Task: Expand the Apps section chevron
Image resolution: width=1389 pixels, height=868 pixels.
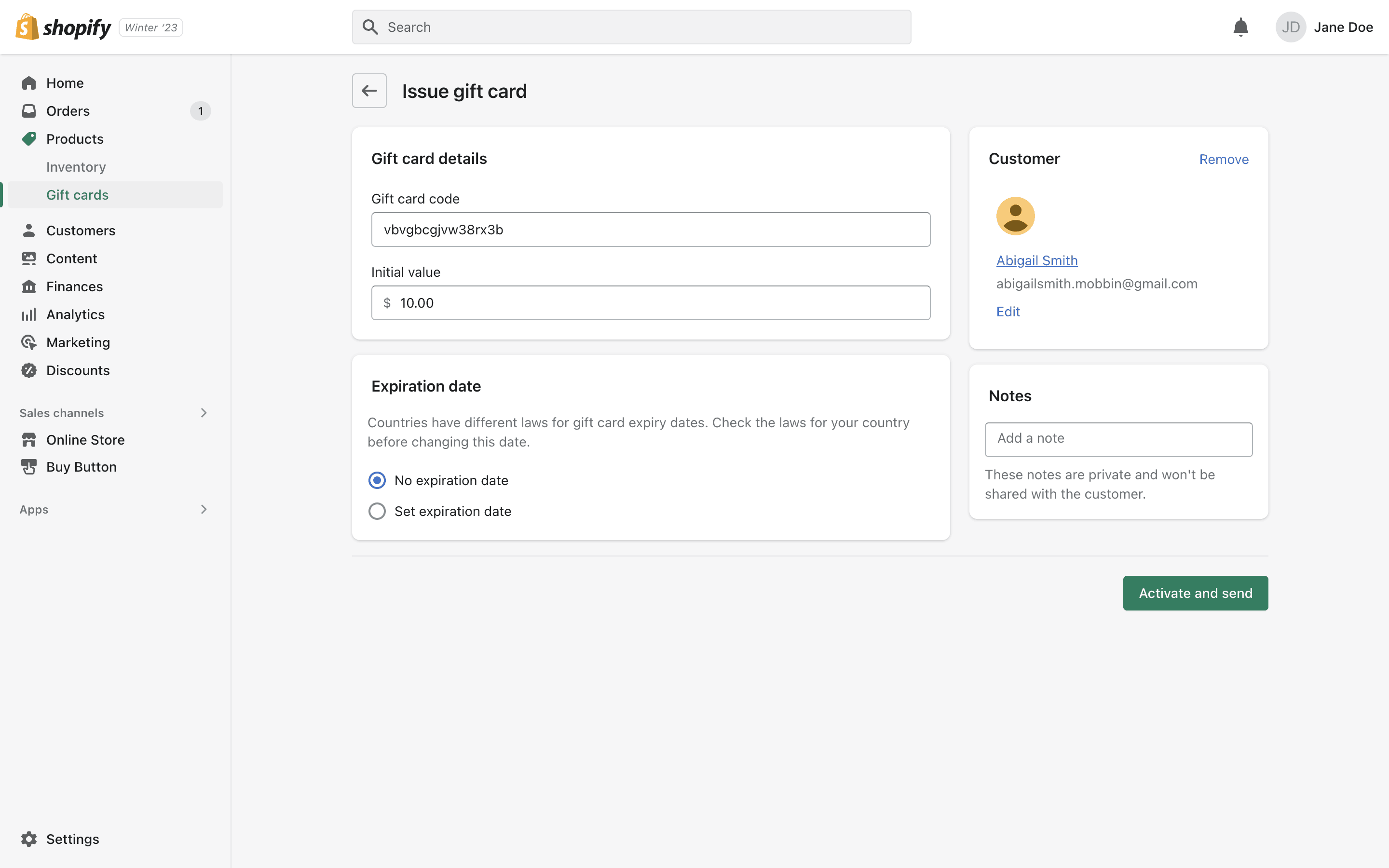Action: pyautogui.click(x=203, y=509)
